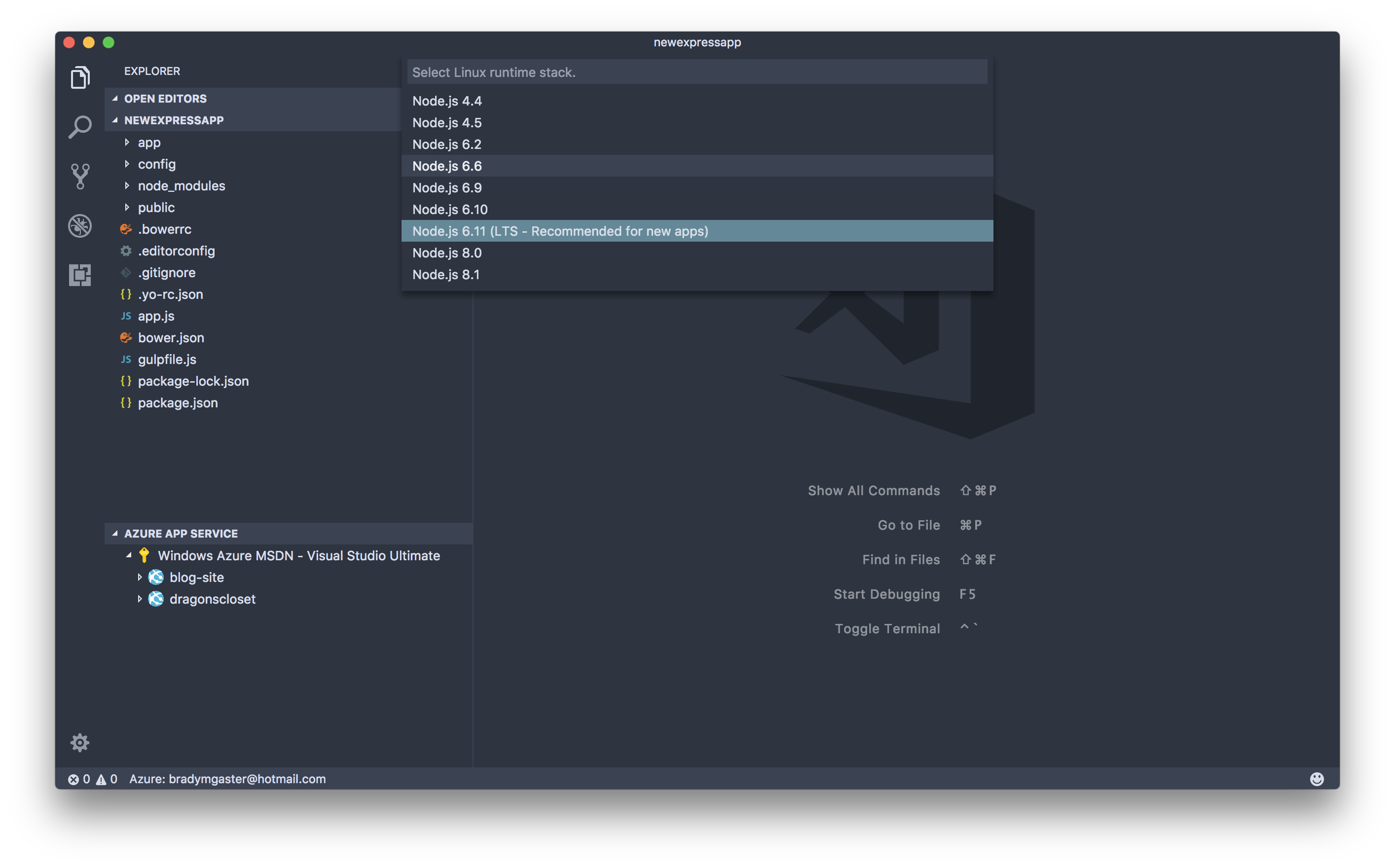Click the key icon of Azure subscription
The height and width of the screenshot is (868, 1395).
coord(144,555)
